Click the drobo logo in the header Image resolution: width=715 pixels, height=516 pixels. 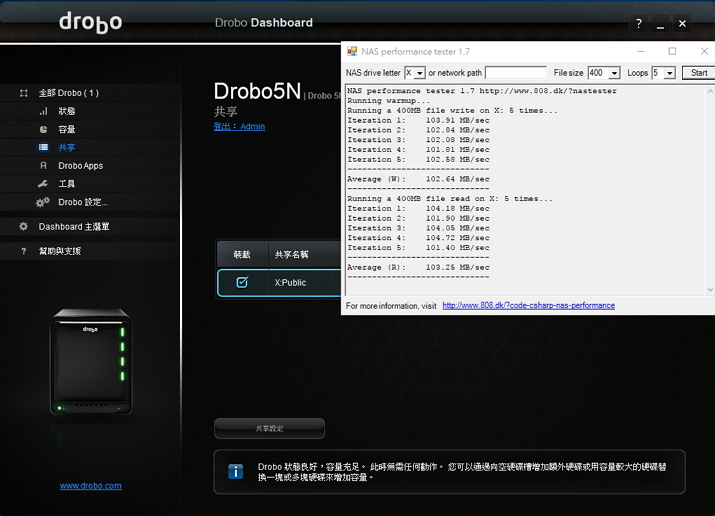click(x=90, y=22)
